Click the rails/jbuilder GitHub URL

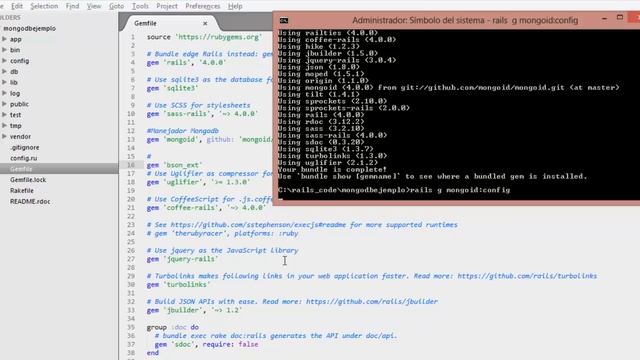click(x=371, y=302)
